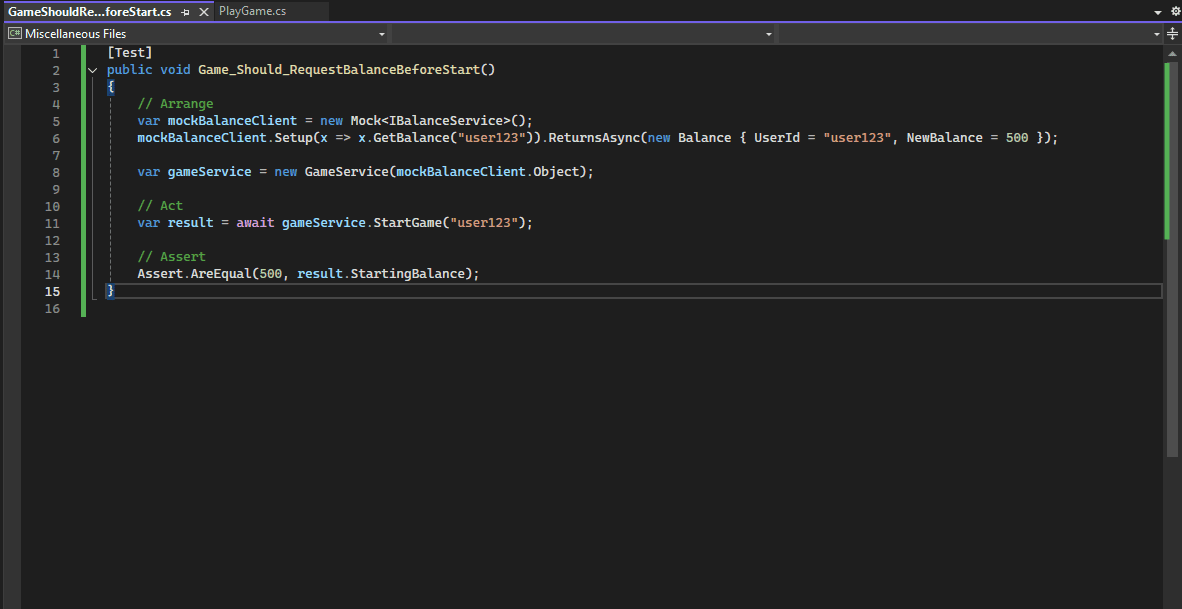The width and height of the screenshot is (1182, 609).
Task: Click Mock<IBalanceService> on line 5
Action: point(430,121)
